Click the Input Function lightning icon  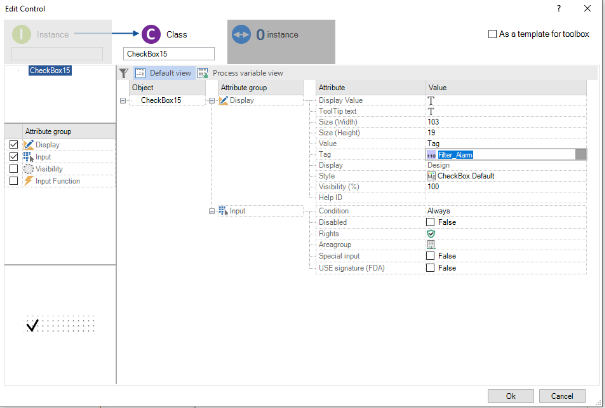coord(28,181)
